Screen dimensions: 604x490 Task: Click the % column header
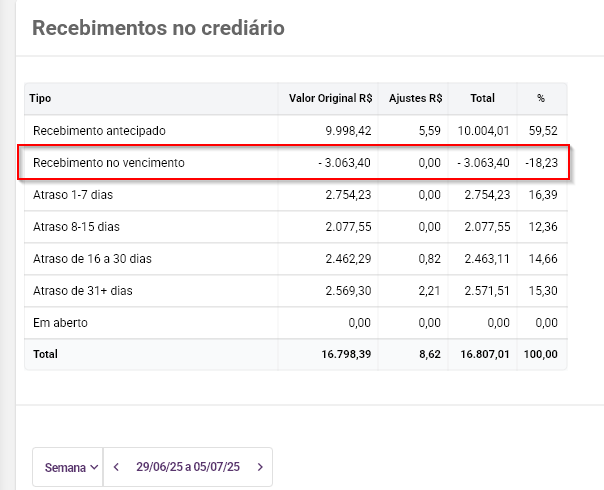(x=541, y=99)
